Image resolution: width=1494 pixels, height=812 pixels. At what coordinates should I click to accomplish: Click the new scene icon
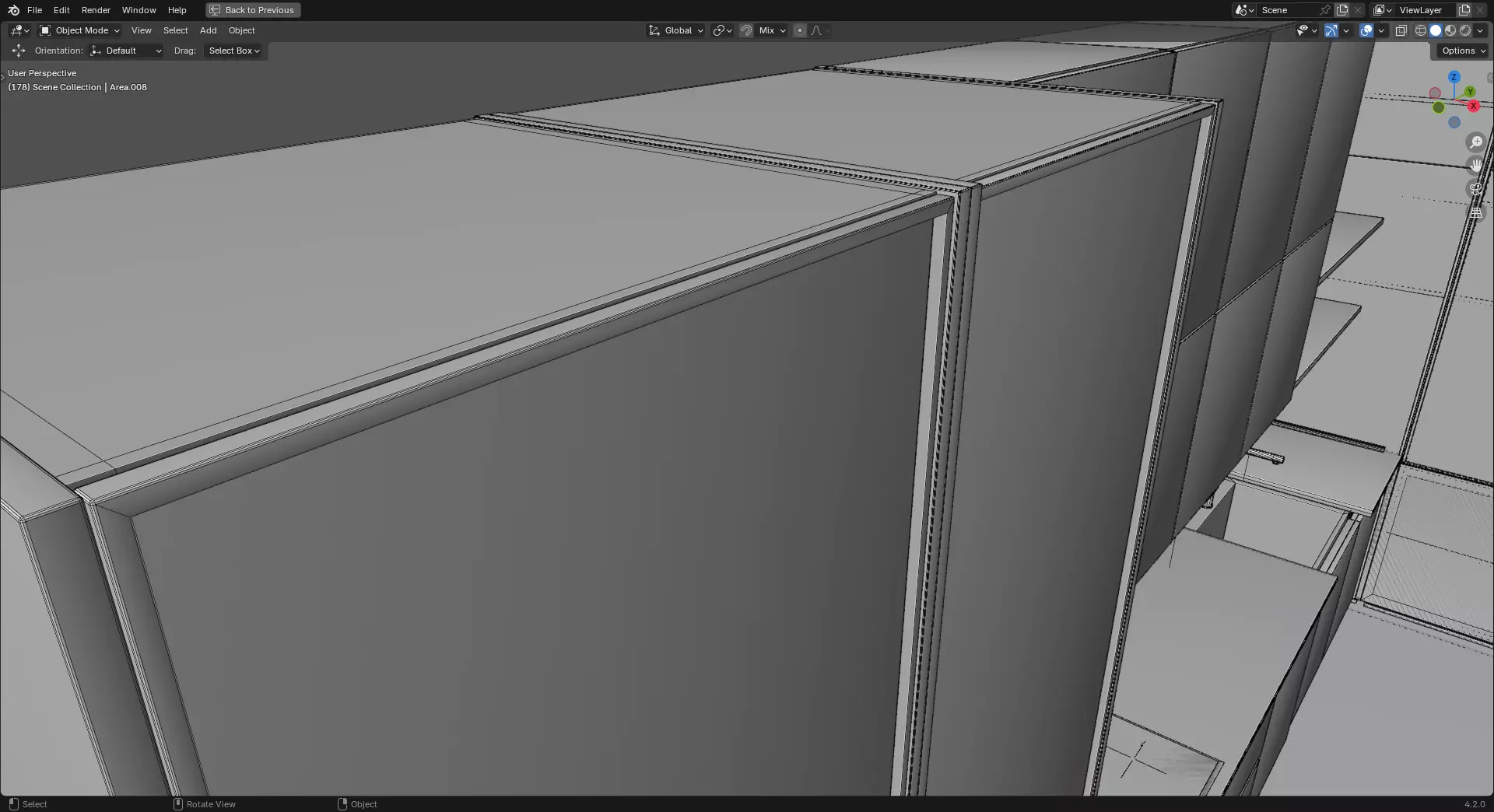tap(1342, 10)
